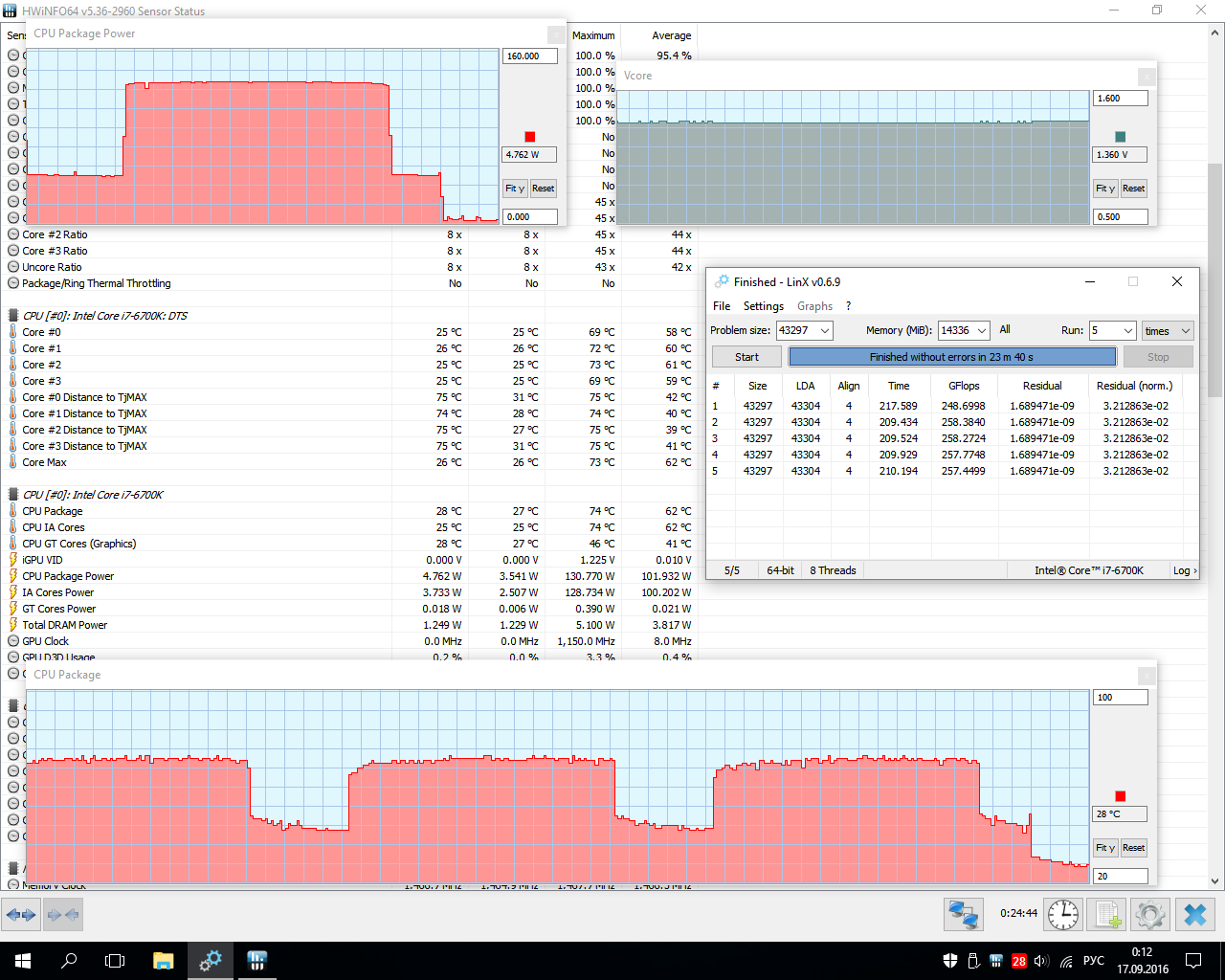
Task: Open the remote network monitors icon in HWiNFO
Action: pyautogui.click(x=963, y=915)
